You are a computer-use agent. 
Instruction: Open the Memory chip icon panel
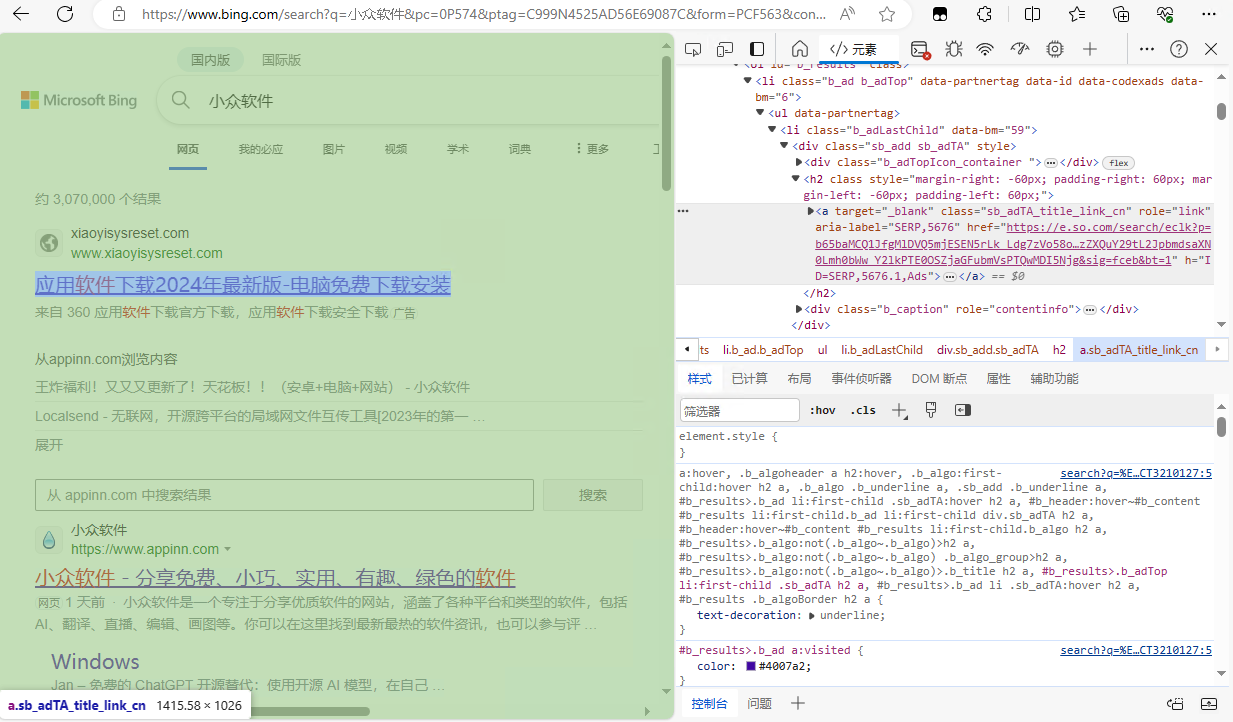point(1054,49)
